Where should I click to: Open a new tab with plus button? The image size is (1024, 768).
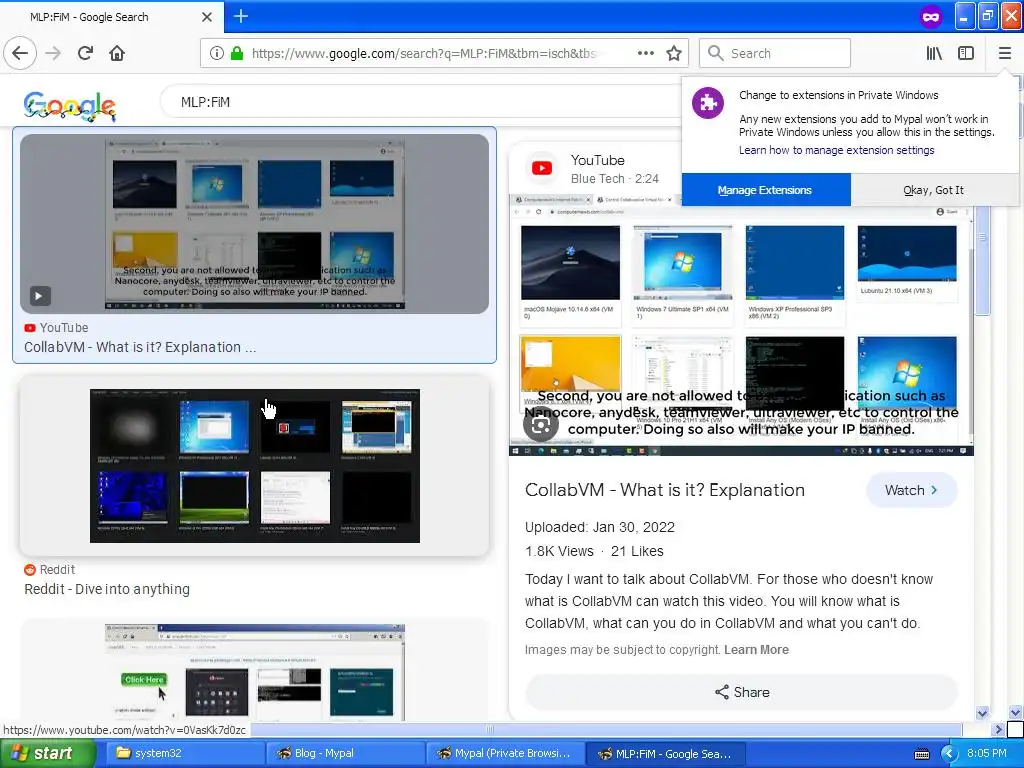241,16
